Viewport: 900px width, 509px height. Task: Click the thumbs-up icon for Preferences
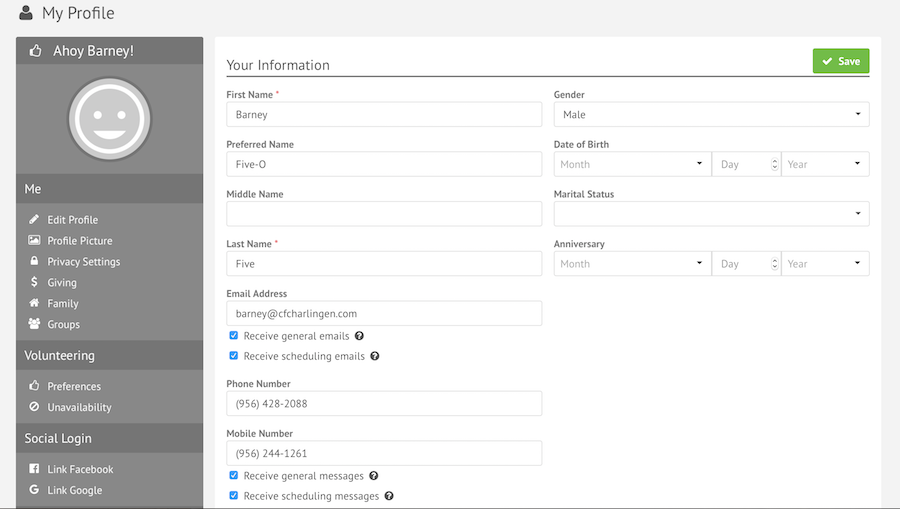pyautogui.click(x=34, y=386)
